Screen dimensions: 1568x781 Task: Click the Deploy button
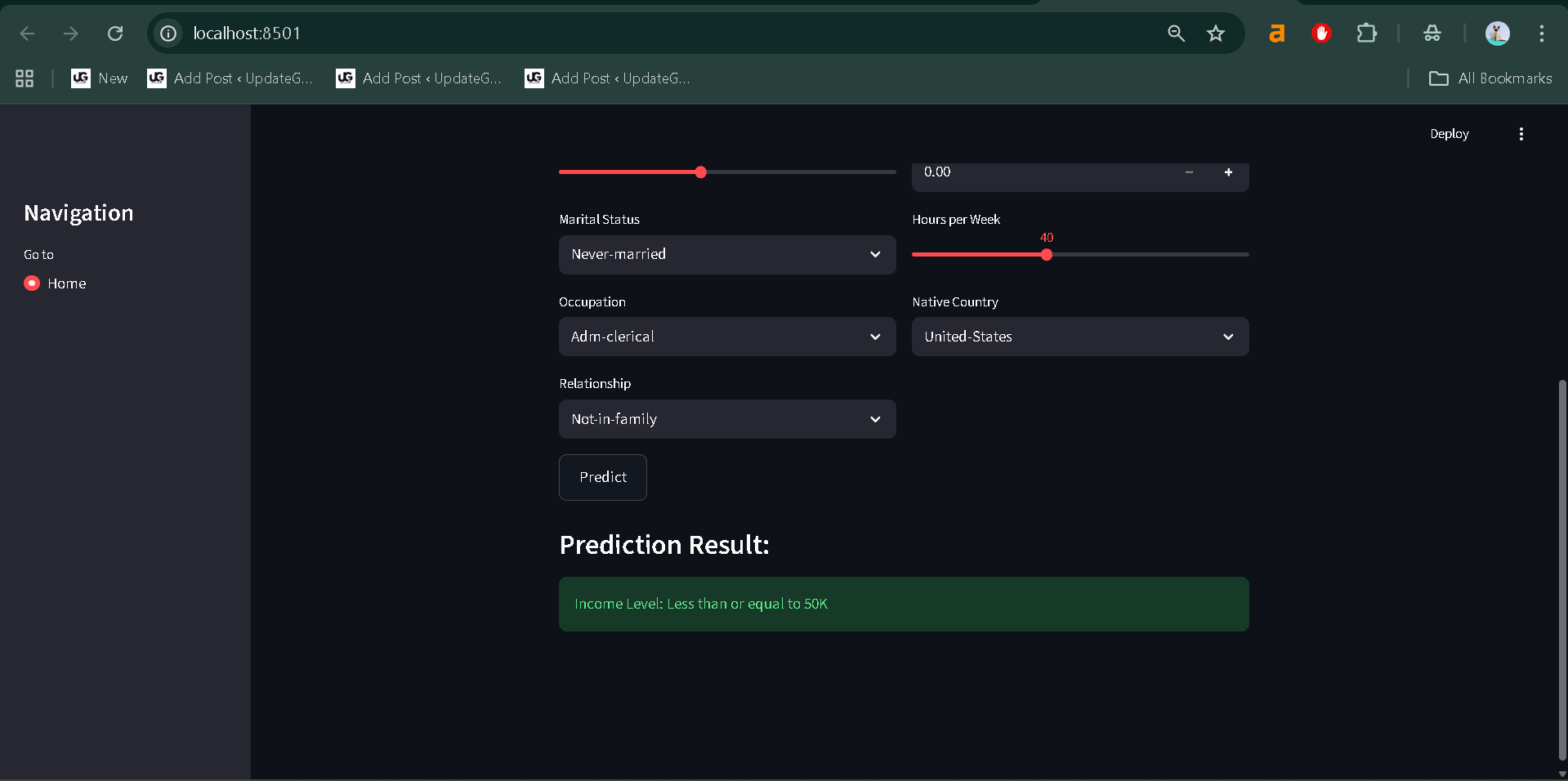[1449, 134]
